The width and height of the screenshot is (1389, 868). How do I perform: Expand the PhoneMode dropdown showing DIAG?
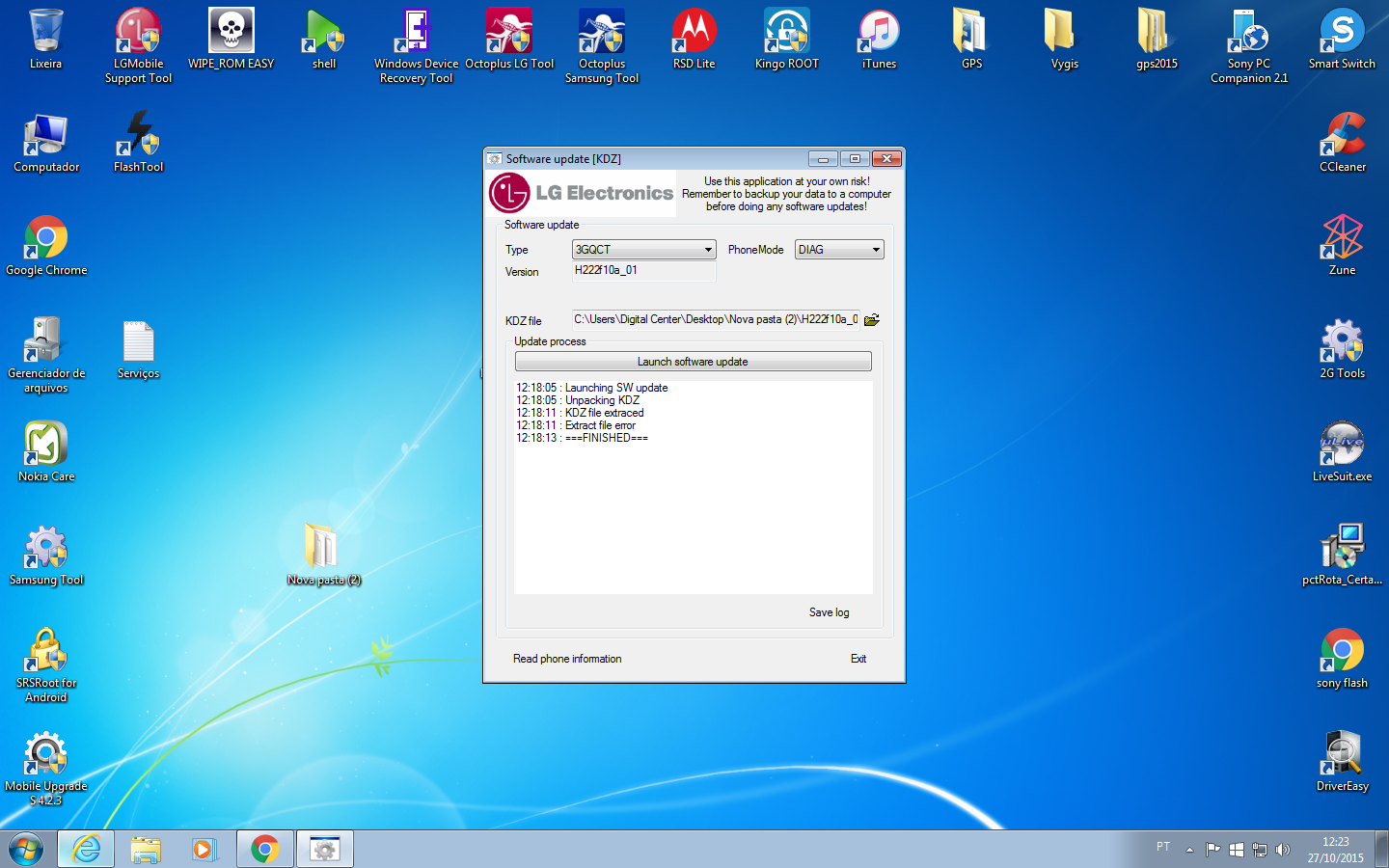(x=839, y=250)
